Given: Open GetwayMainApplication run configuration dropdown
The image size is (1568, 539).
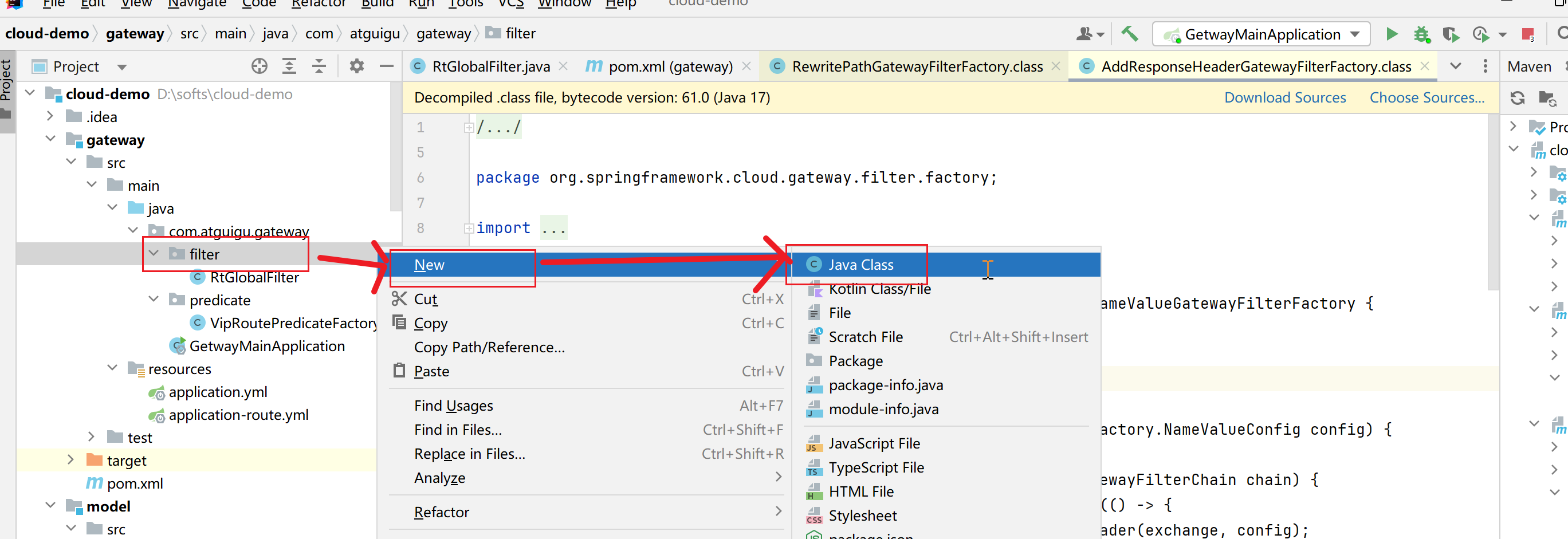Looking at the screenshot, I should pyautogui.click(x=1262, y=34).
